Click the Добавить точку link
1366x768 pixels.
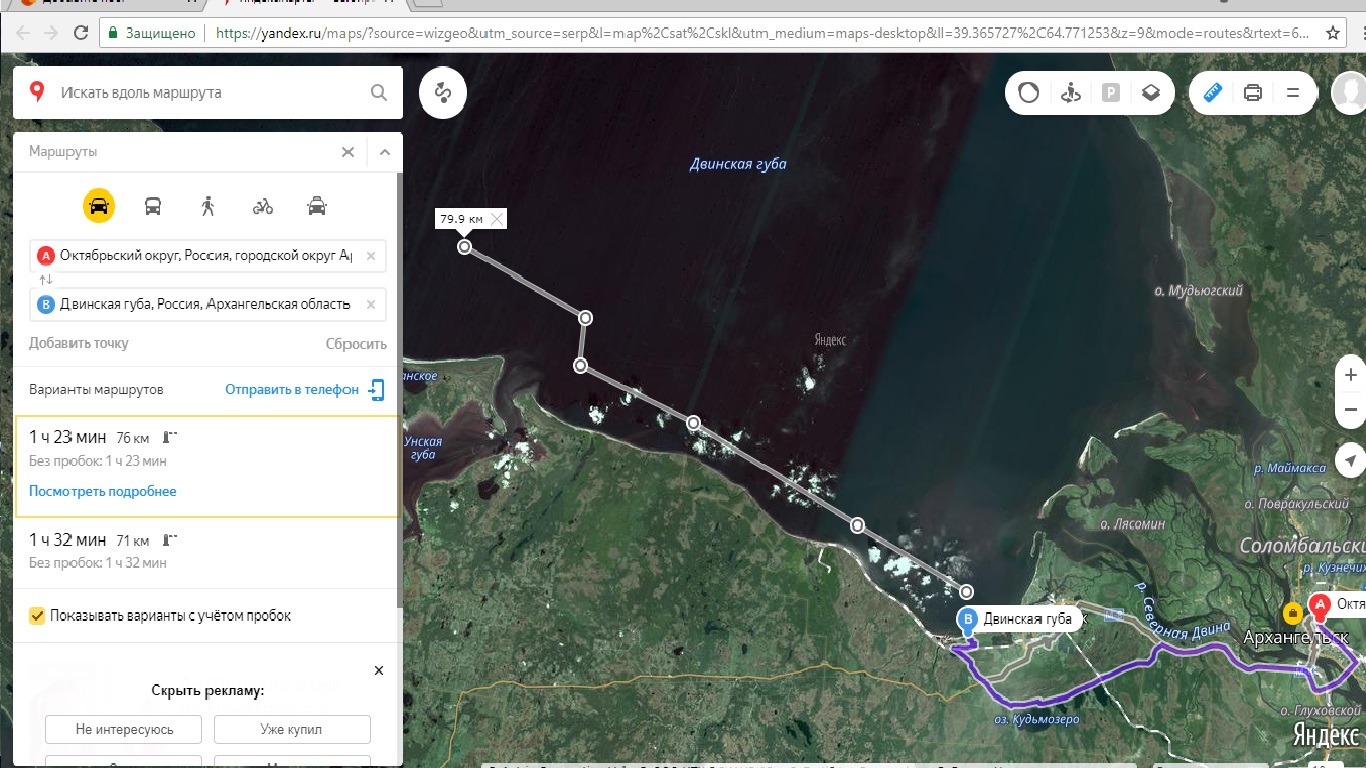click(79, 343)
